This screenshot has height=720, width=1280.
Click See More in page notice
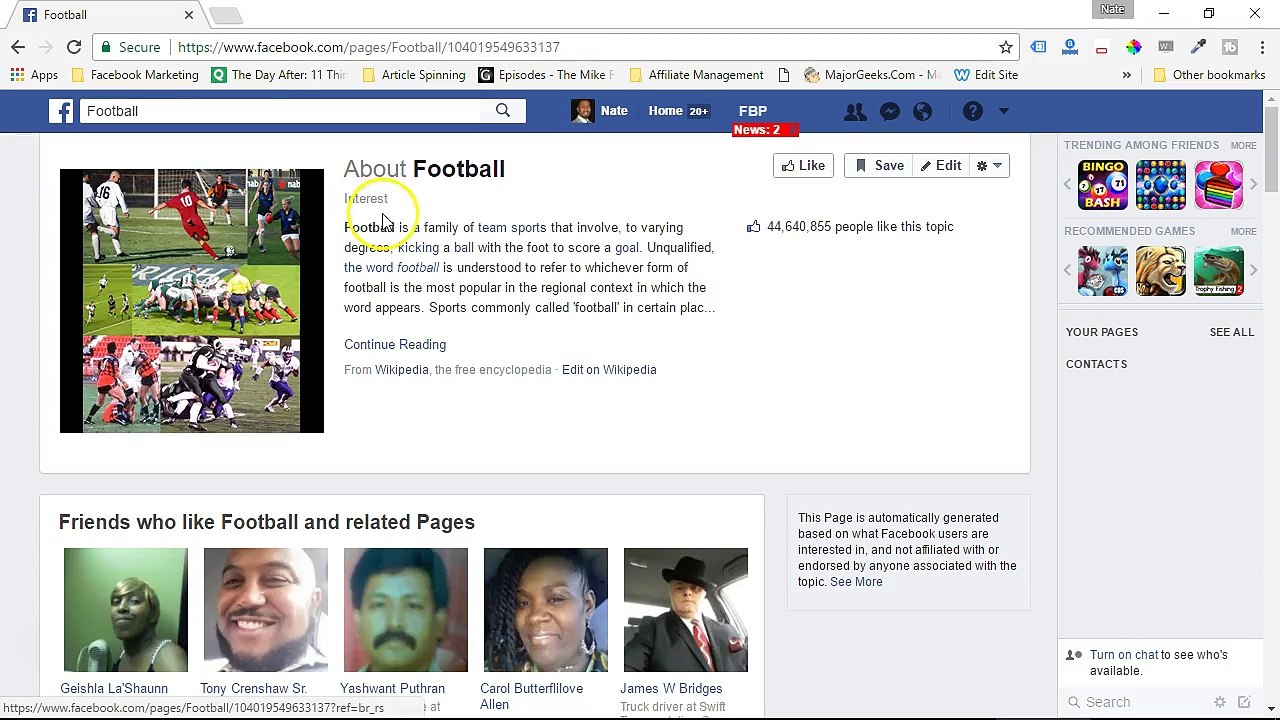tap(856, 582)
